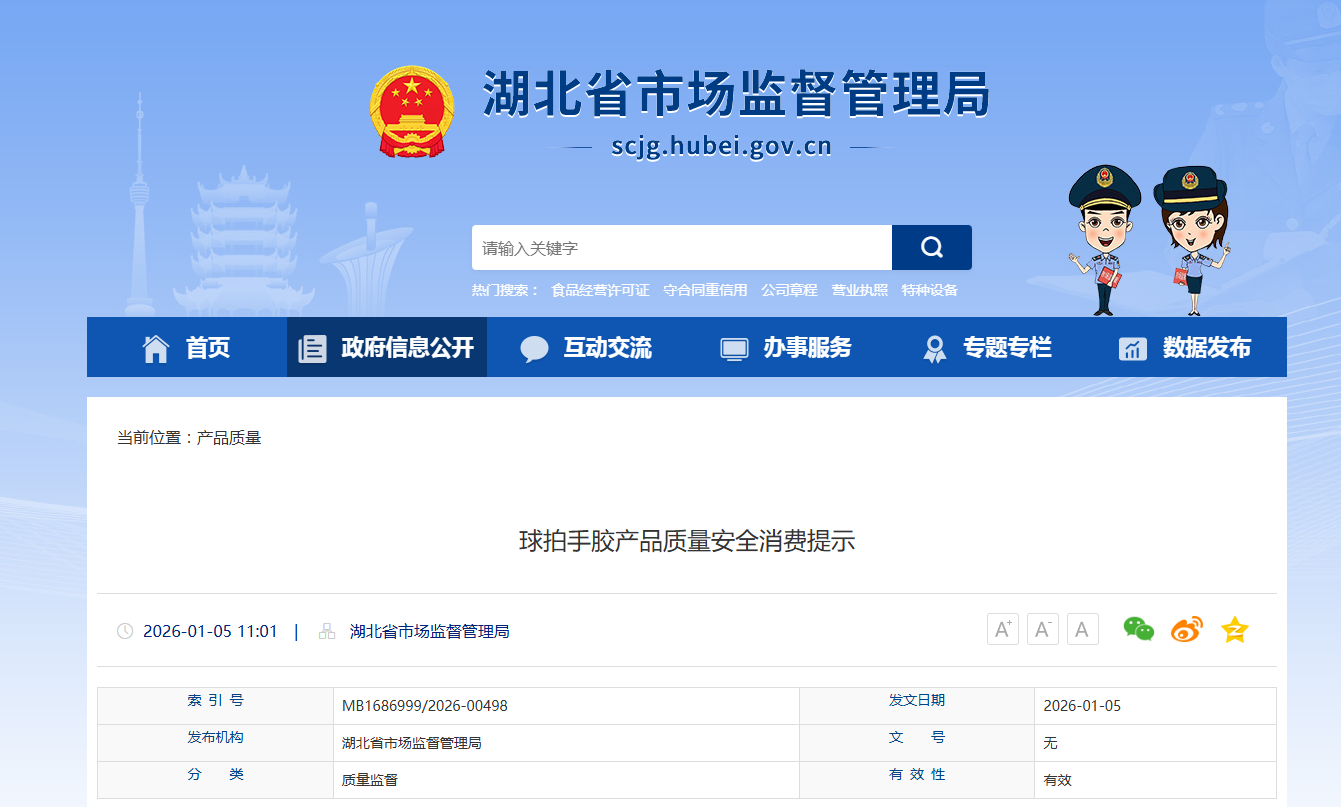Click hot search link 特种设备
This screenshot has width=1341, height=807.
point(929,290)
